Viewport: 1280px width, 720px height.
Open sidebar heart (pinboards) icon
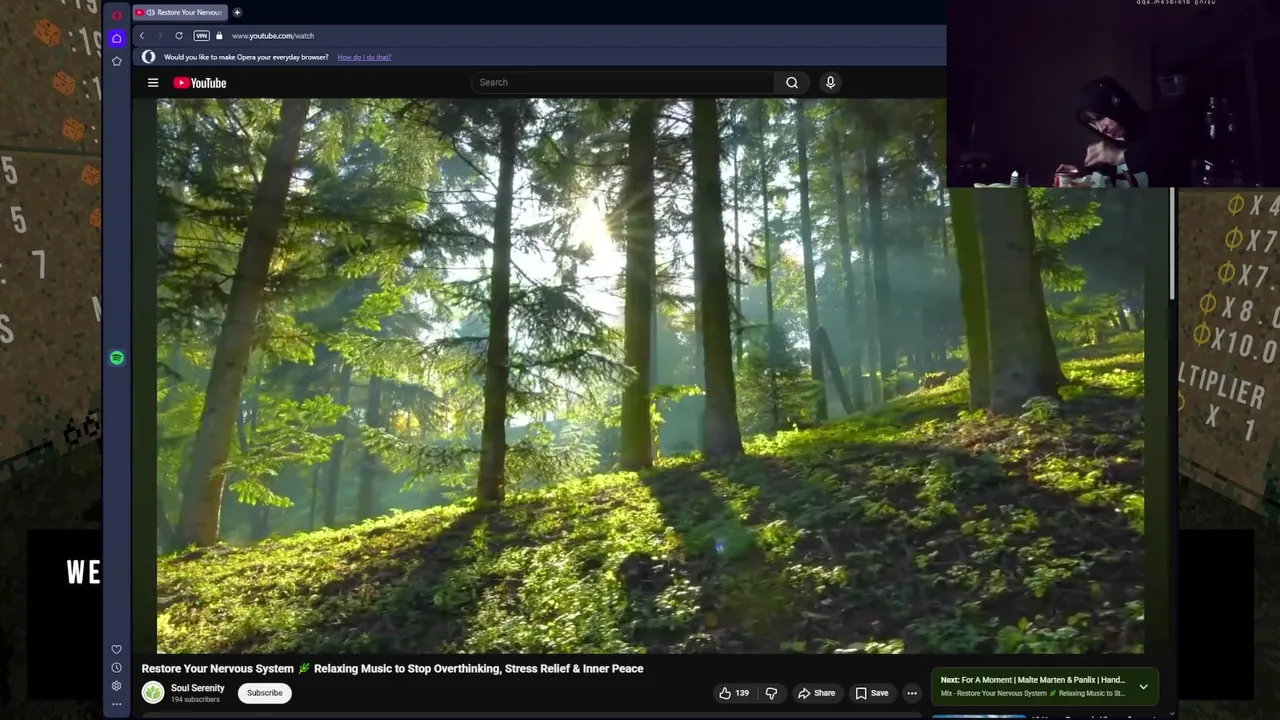pos(117,649)
